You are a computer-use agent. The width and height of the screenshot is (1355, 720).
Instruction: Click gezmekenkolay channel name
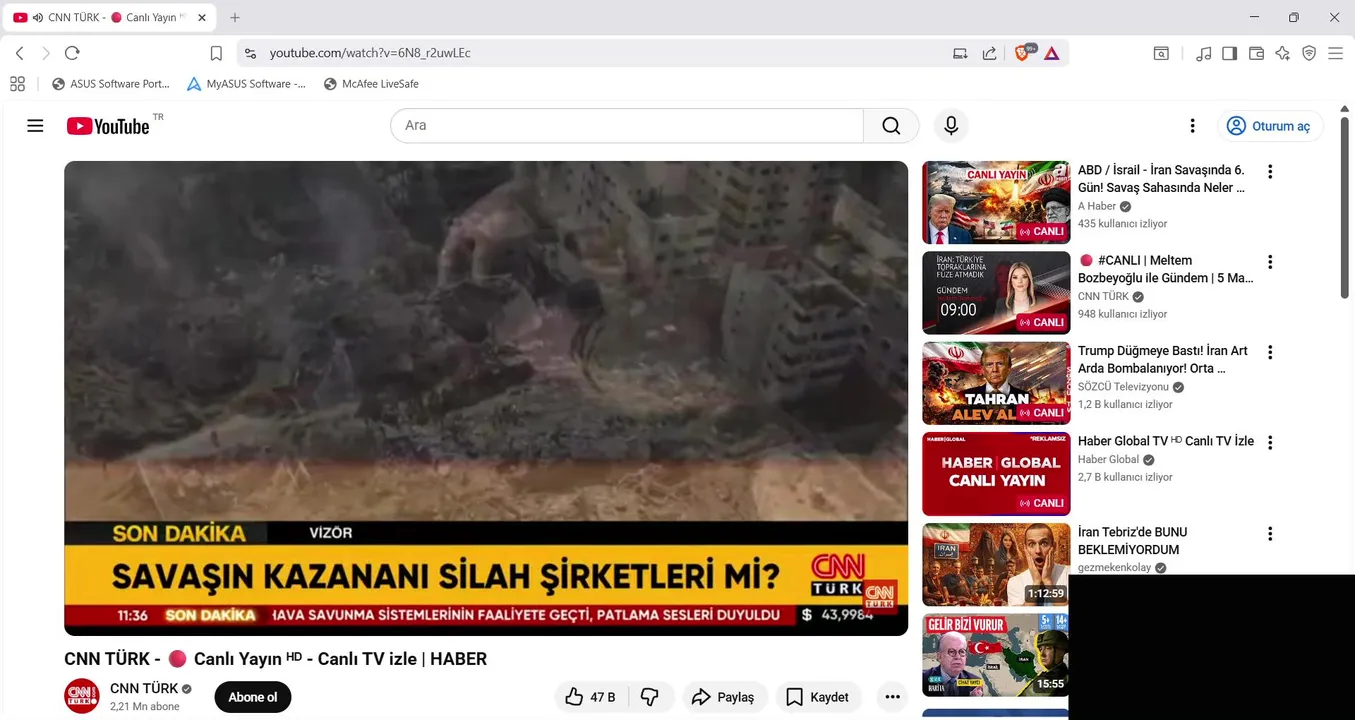click(x=1116, y=568)
